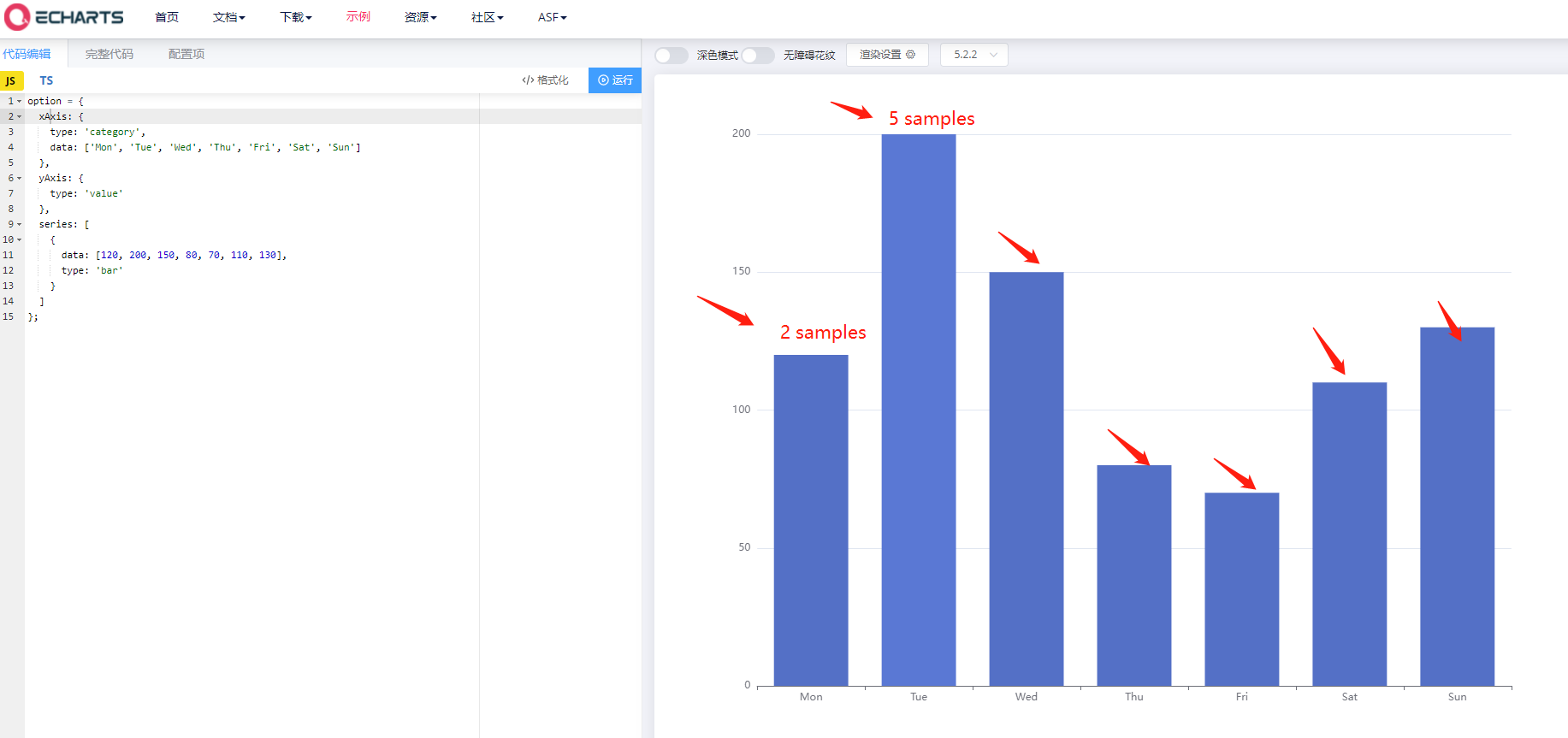Open the 首页 home page
Image resolution: width=1568 pixels, height=738 pixels.
pyautogui.click(x=167, y=17)
